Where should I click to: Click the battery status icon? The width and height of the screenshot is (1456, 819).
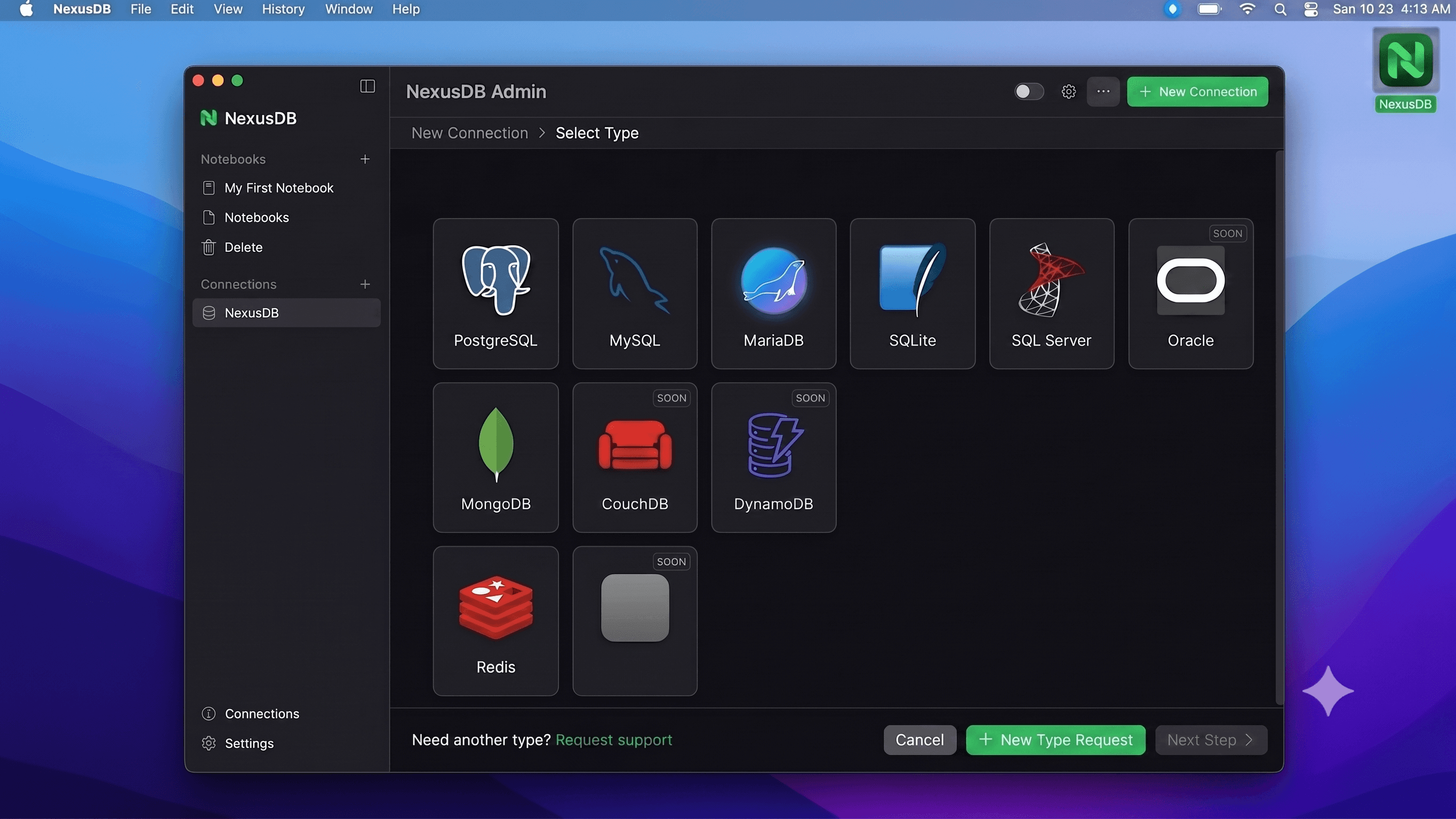1209,10
